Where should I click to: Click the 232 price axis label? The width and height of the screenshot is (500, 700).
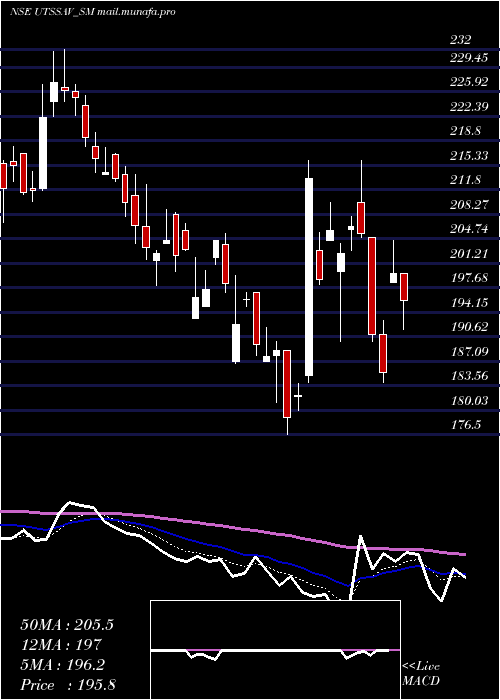click(460, 40)
